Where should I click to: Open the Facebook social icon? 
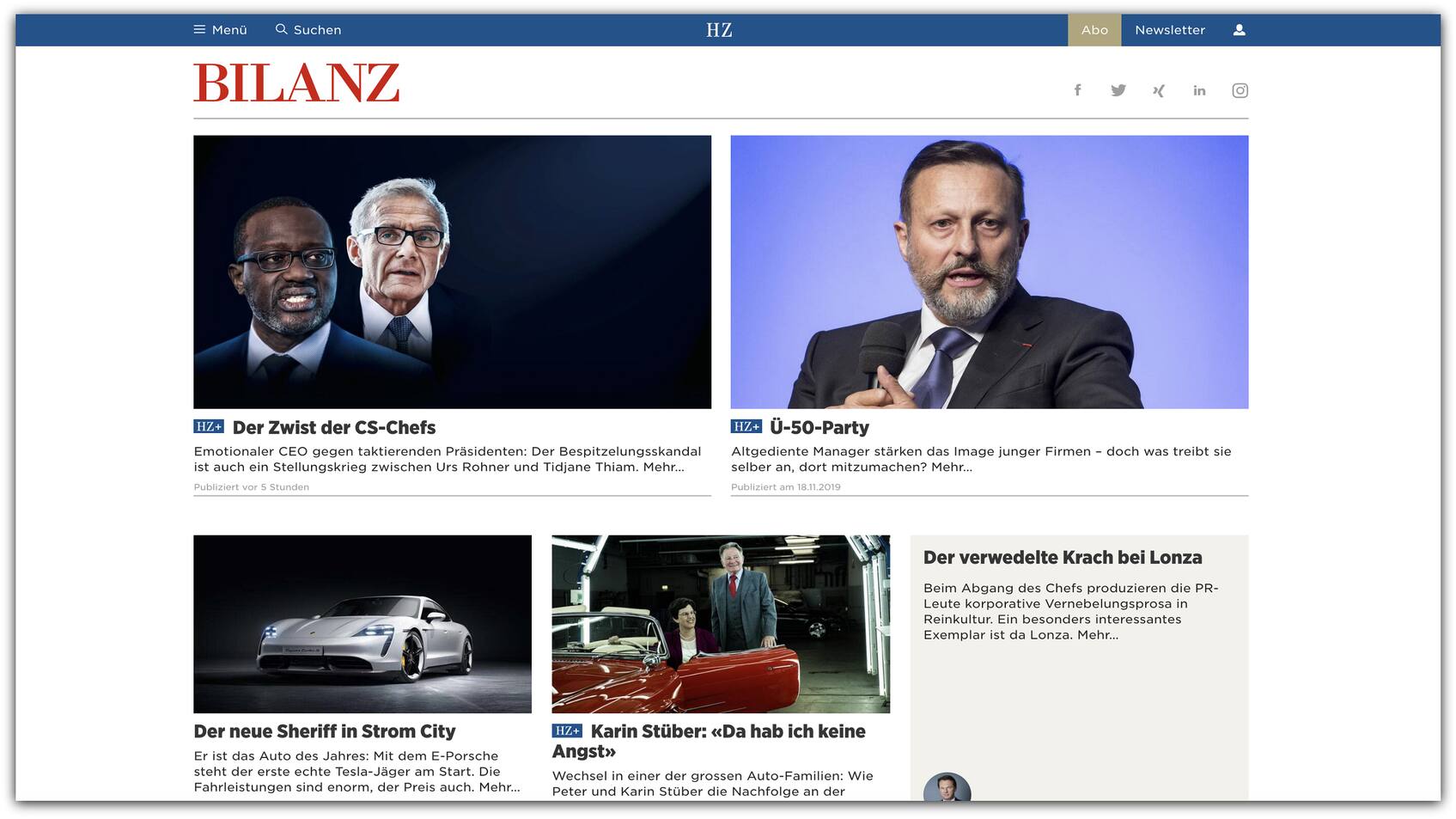point(1077,90)
